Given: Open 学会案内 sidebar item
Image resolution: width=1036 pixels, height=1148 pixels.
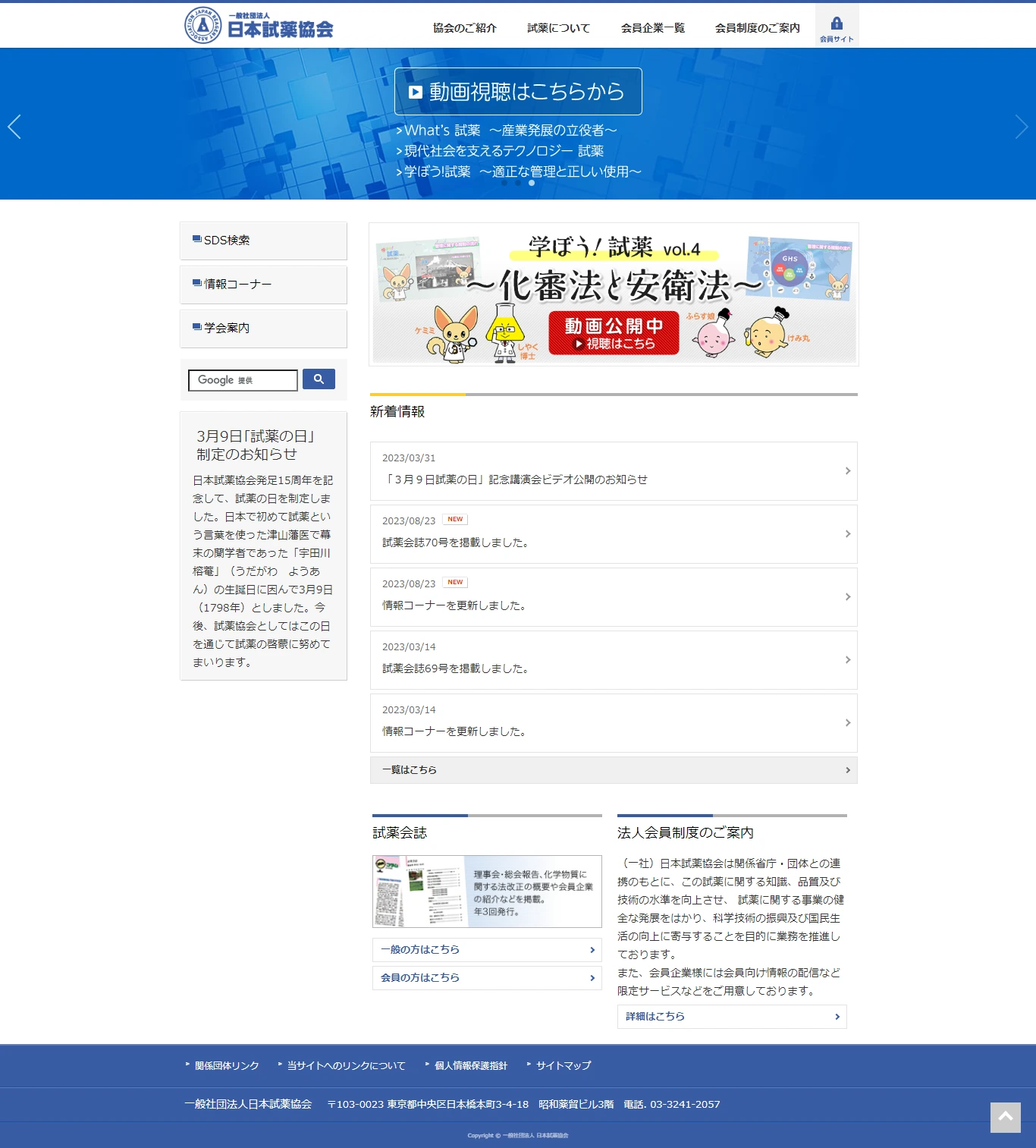Looking at the screenshot, I should point(263,329).
